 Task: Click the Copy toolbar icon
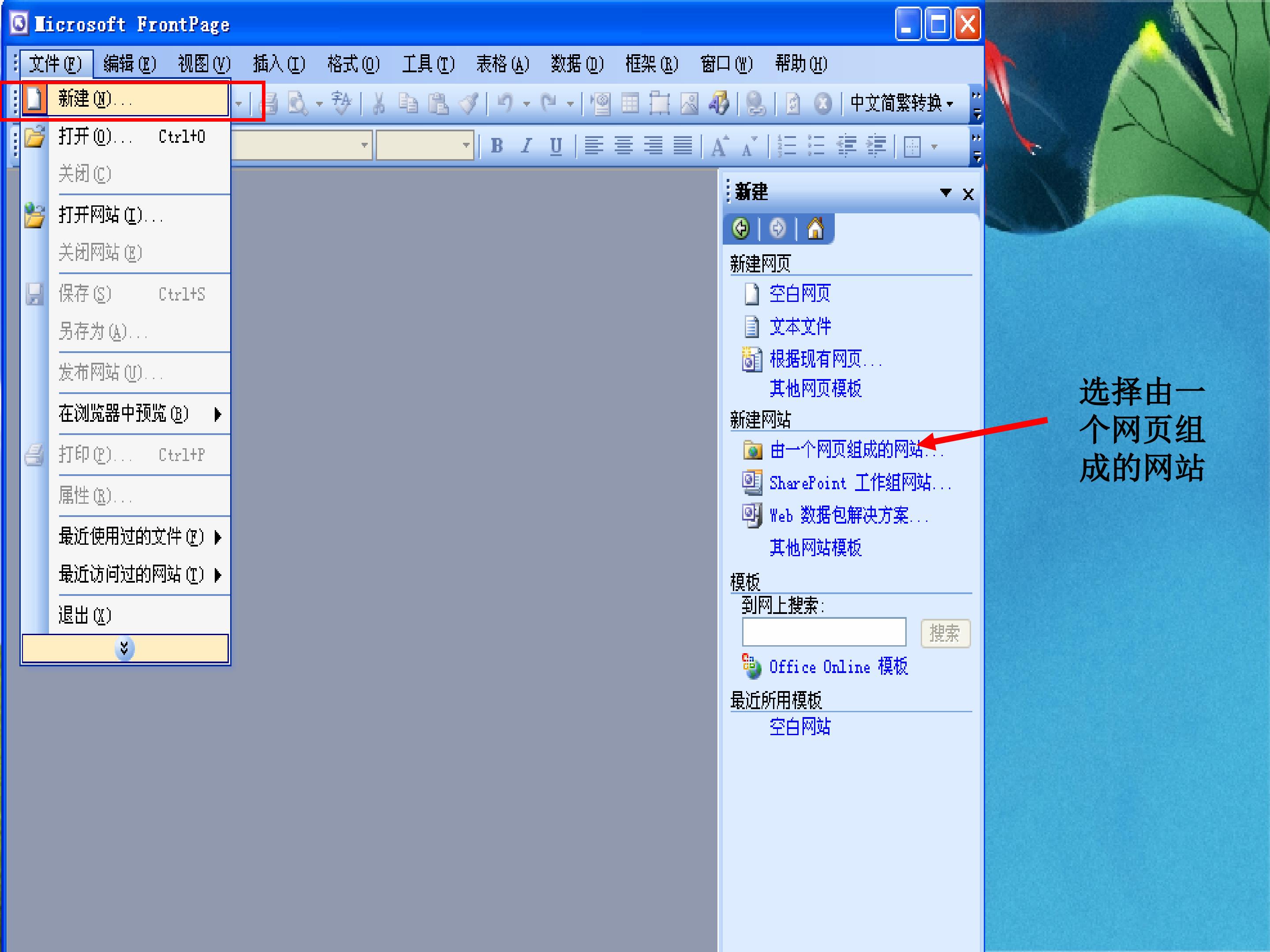click(x=408, y=104)
